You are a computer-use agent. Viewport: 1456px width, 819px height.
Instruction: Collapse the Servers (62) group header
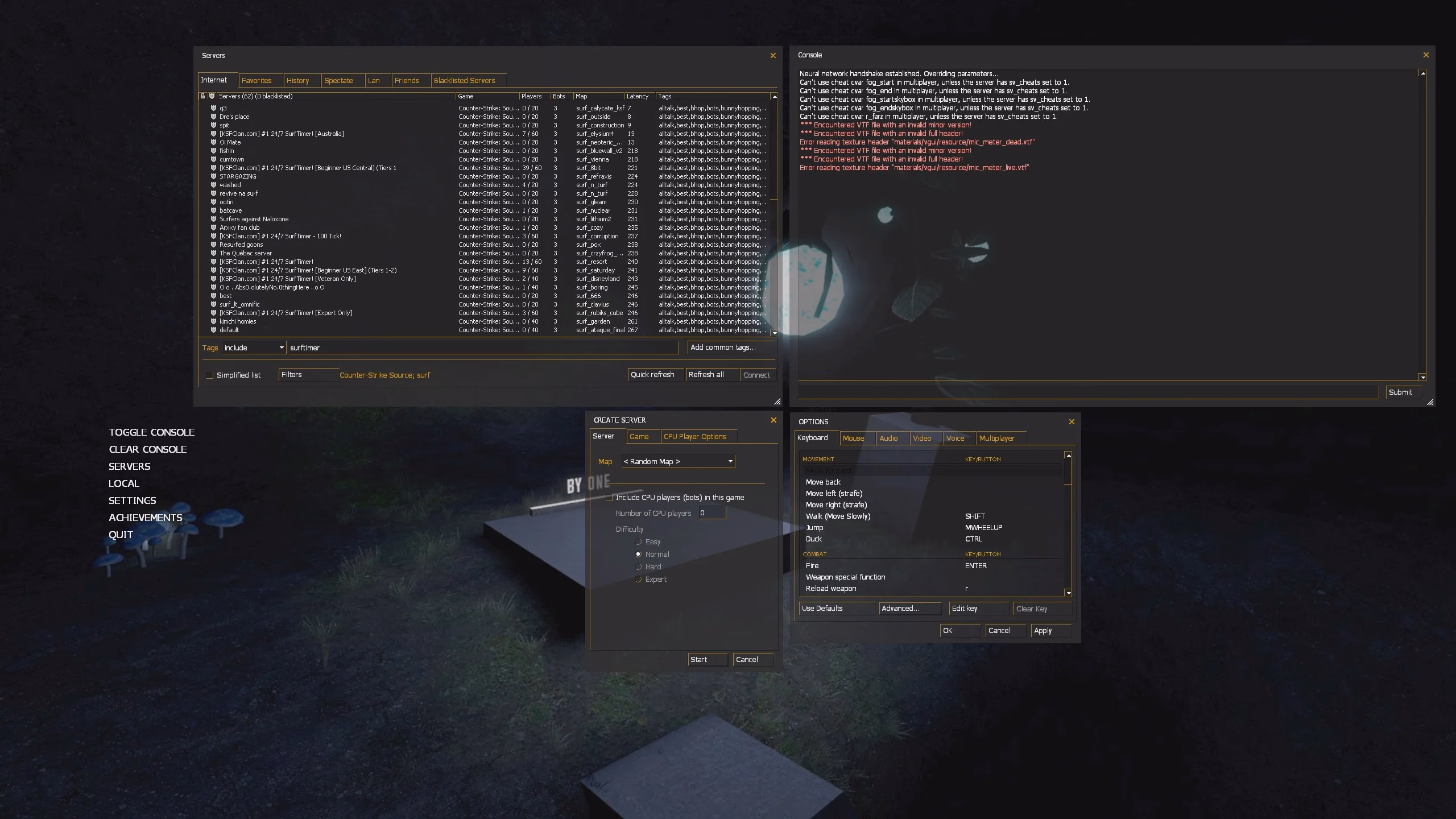coord(256,96)
